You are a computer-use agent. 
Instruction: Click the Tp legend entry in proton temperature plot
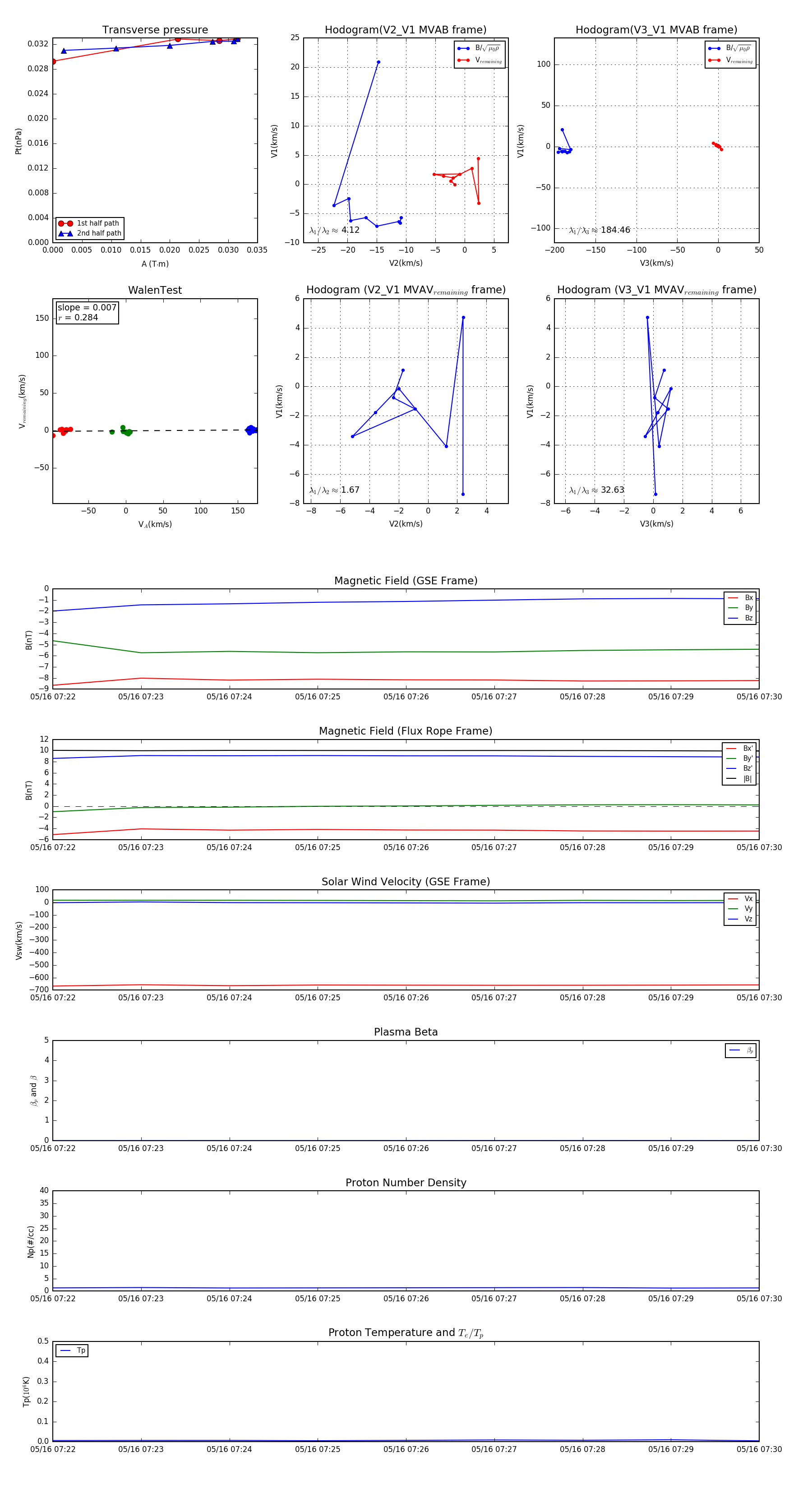click(72, 1351)
